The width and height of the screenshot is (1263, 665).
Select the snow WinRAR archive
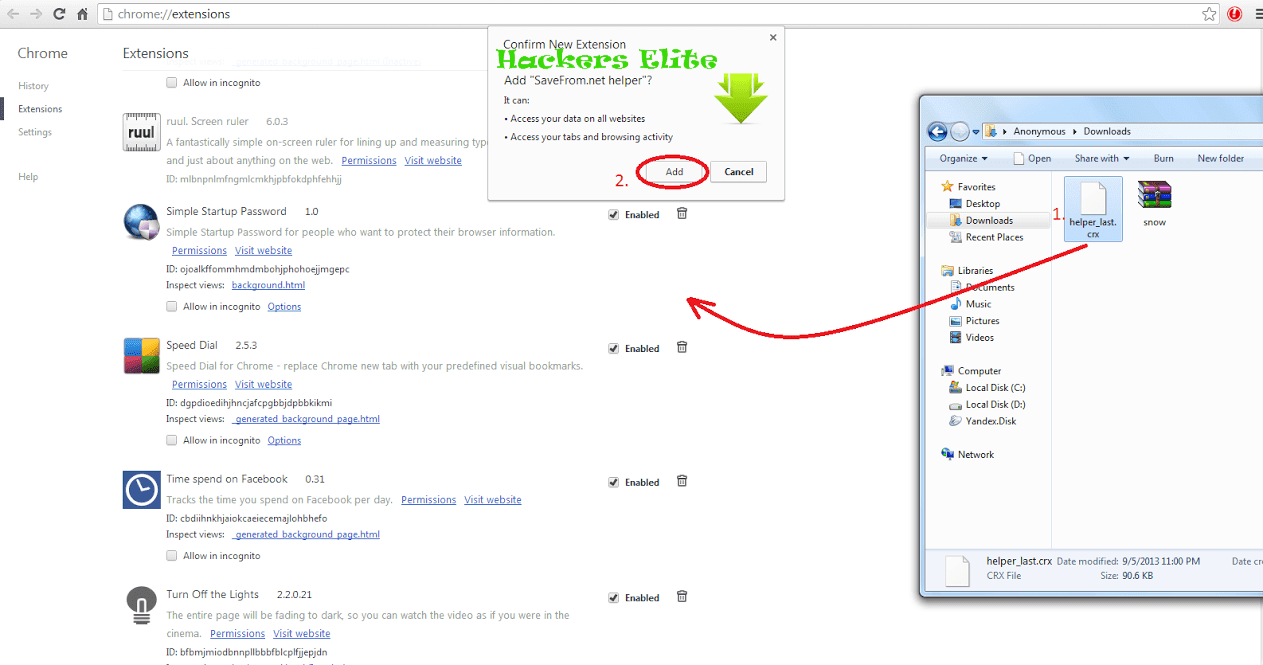[x=1154, y=204]
